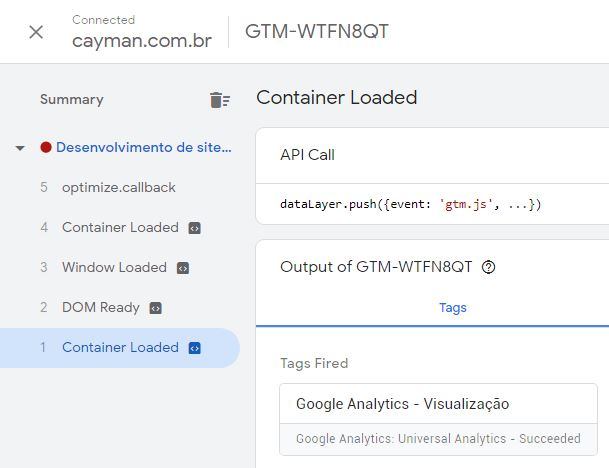Open help for Output of GTM-WTFN8QT
The image size is (609, 468).
tap(488, 267)
